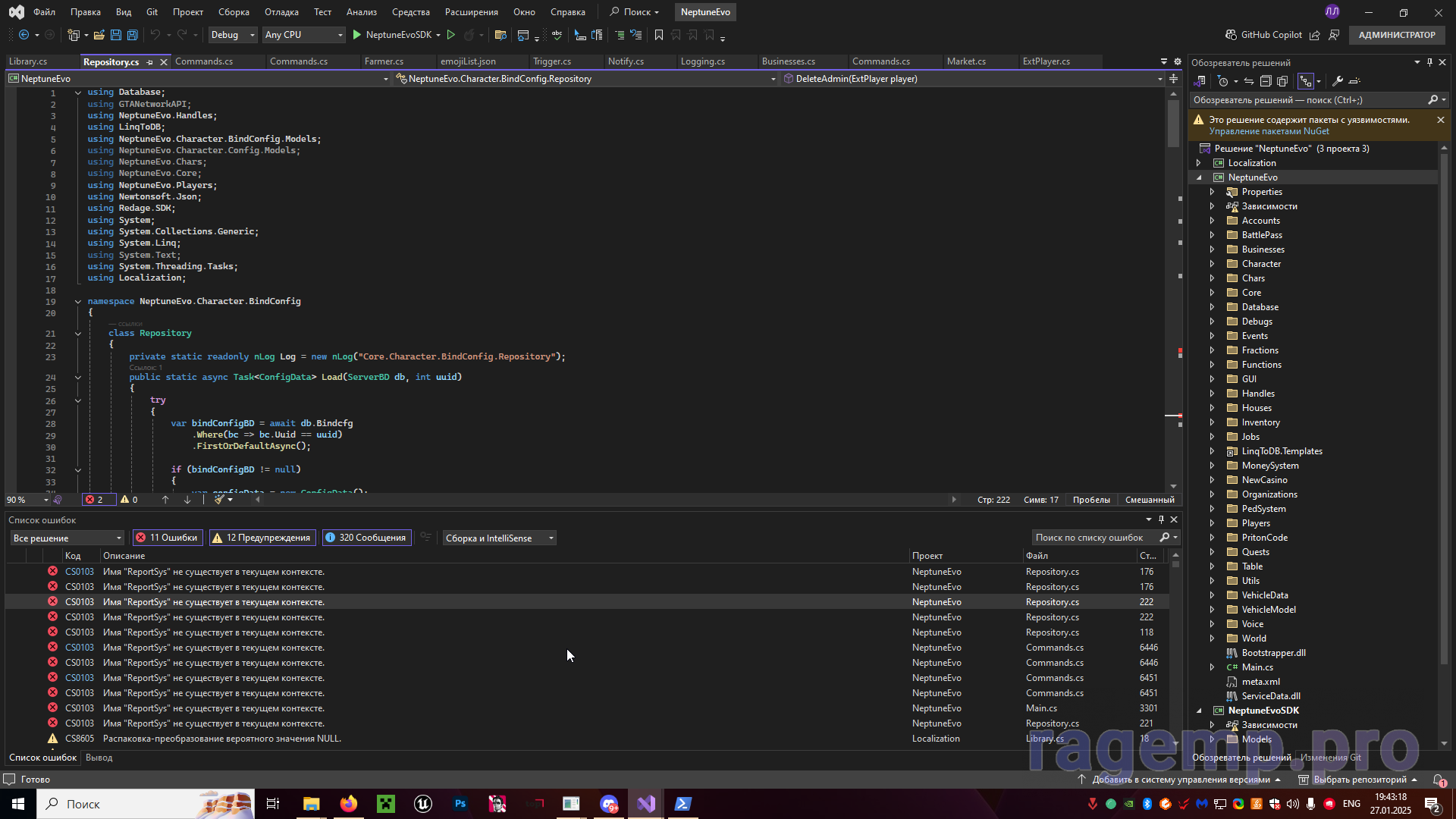Start debugging with green NeptuneEvoSDK play button
Image resolution: width=1456 pixels, height=819 pixels.
(357, 35)
